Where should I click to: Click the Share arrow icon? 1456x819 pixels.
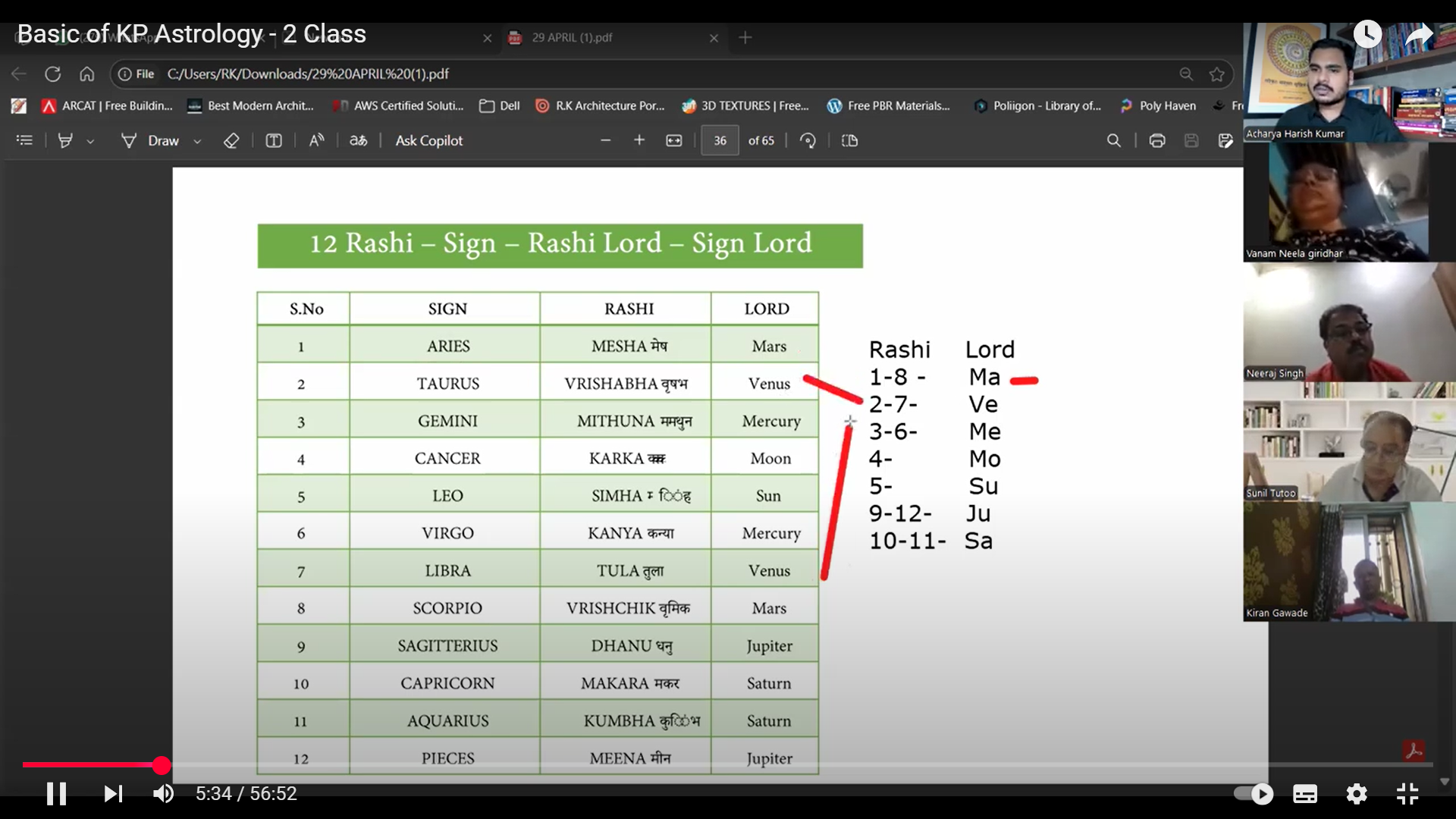tap(1419, 34)
